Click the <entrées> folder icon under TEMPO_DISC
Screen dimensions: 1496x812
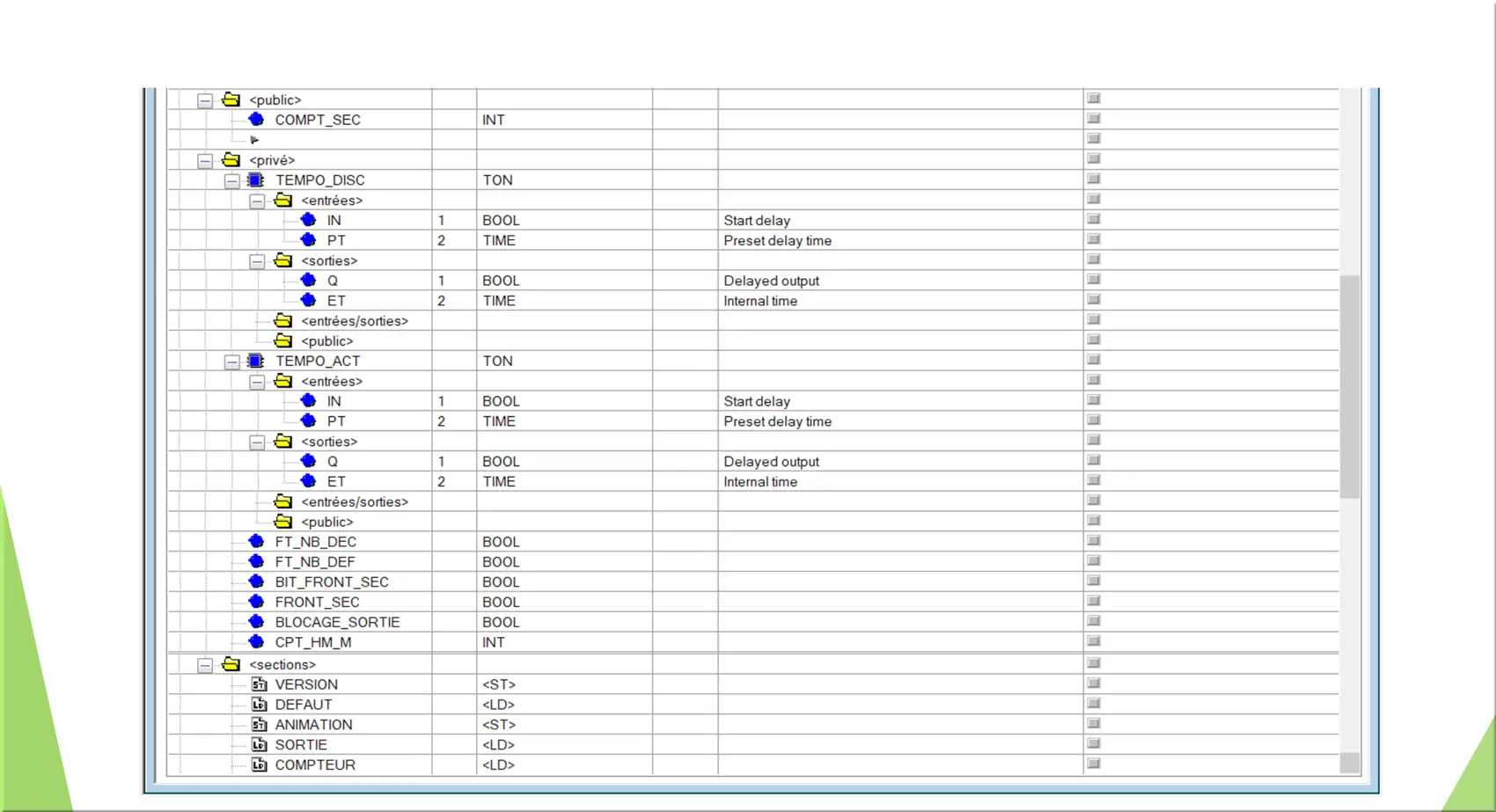pos(282,200)
